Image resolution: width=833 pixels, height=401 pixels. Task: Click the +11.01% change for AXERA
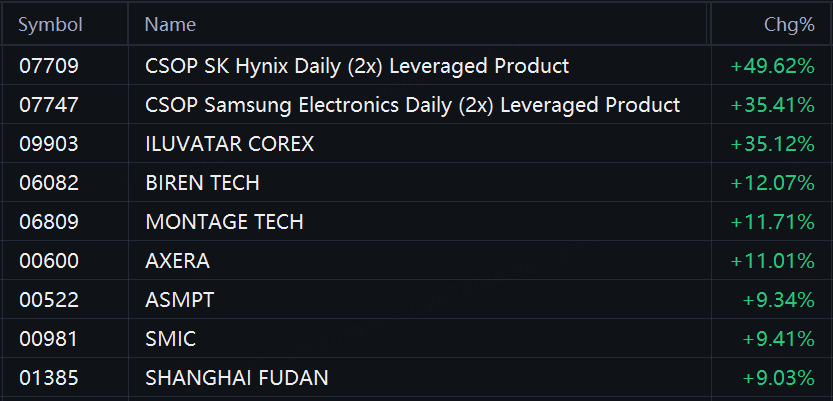(x=772, y=261)
